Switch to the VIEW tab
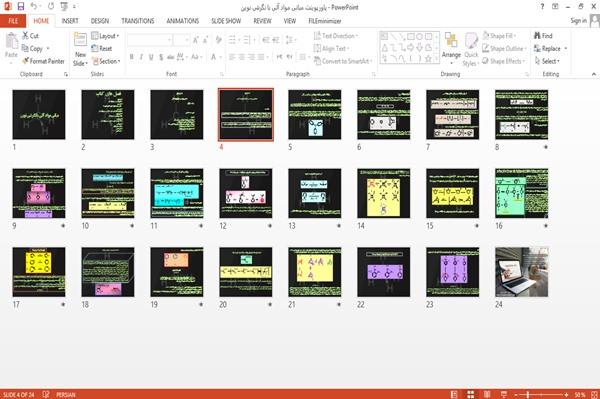Screen dimensions: 600x399 tap(290, 21)
